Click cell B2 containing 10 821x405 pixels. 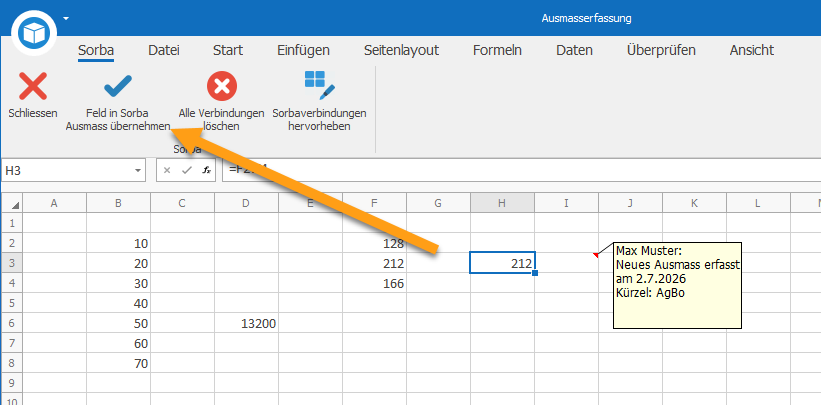(x=118, y=243)
